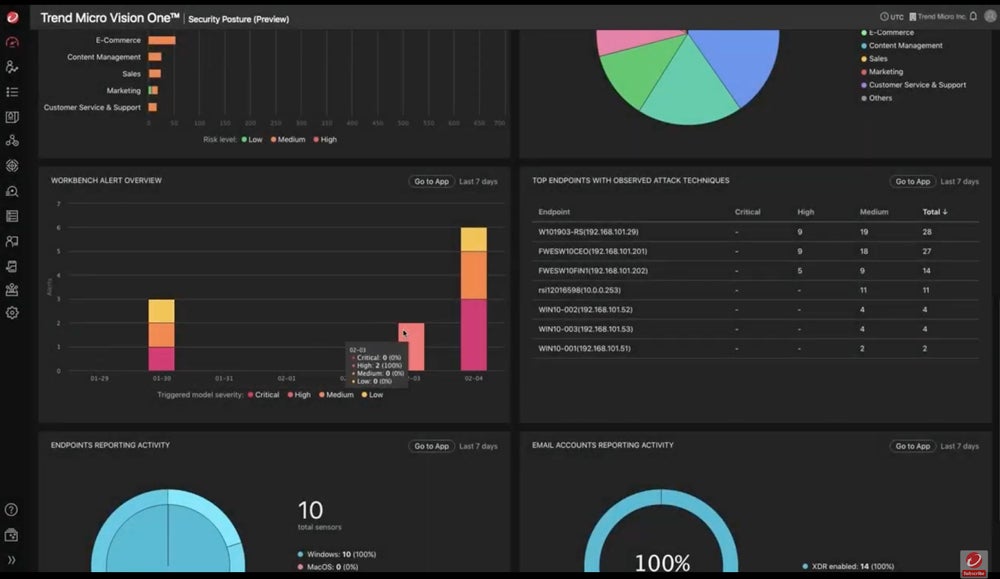Image resolution: width=1000 pixels, height=579 pixels.
Task: Toggle the Medium severity legend in Workbench chart
Action: pyautogui.click(x=335, y=395)
